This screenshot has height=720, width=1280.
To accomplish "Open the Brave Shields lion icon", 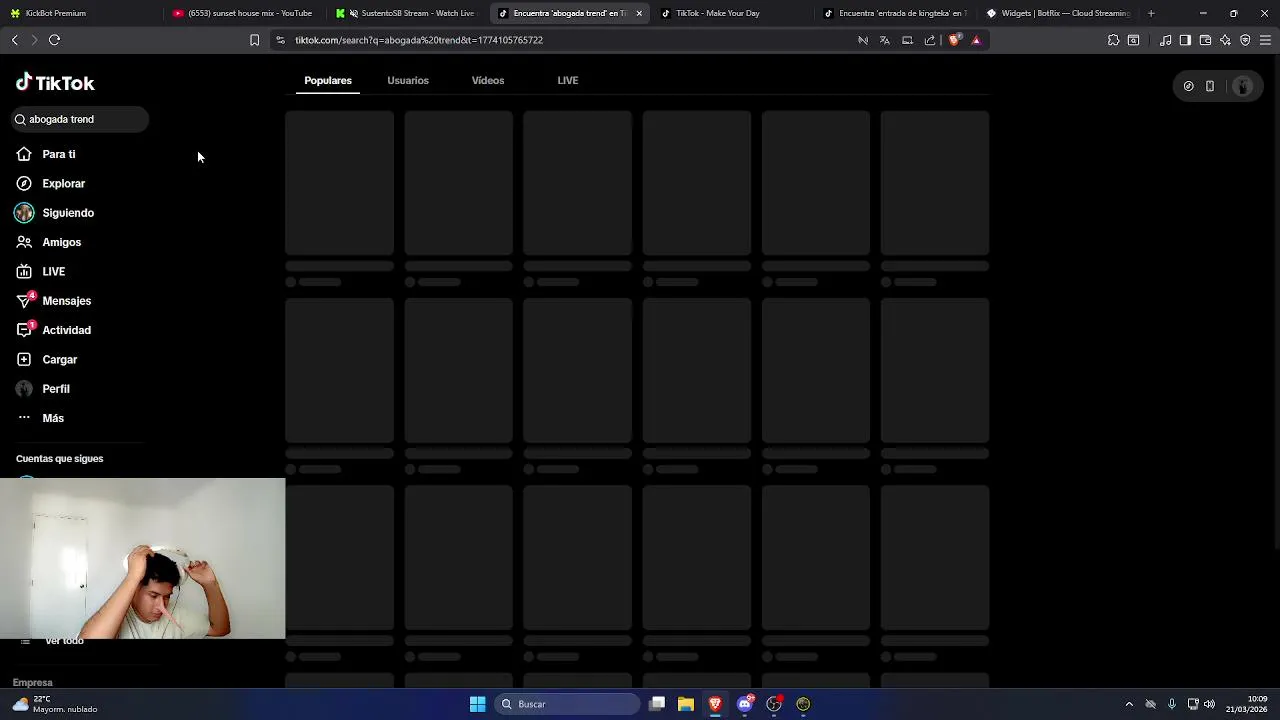I will pyautogui.click(x=954, y=40).
